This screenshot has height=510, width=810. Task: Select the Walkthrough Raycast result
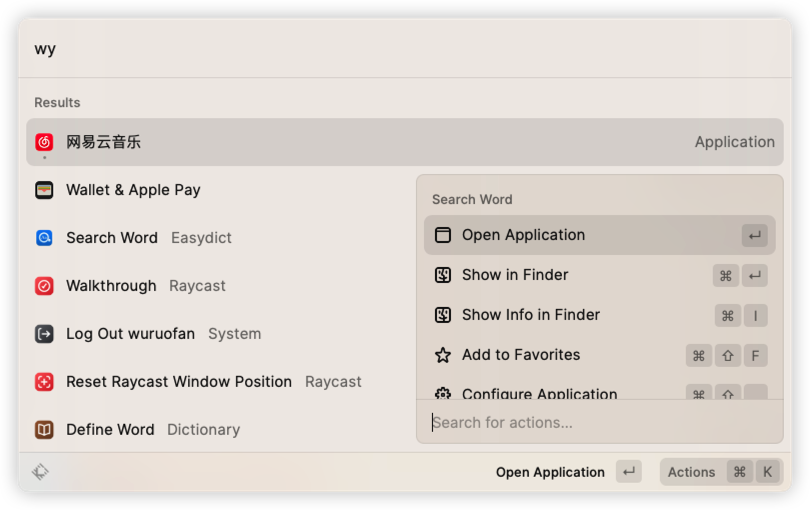(x=221, y=286)
